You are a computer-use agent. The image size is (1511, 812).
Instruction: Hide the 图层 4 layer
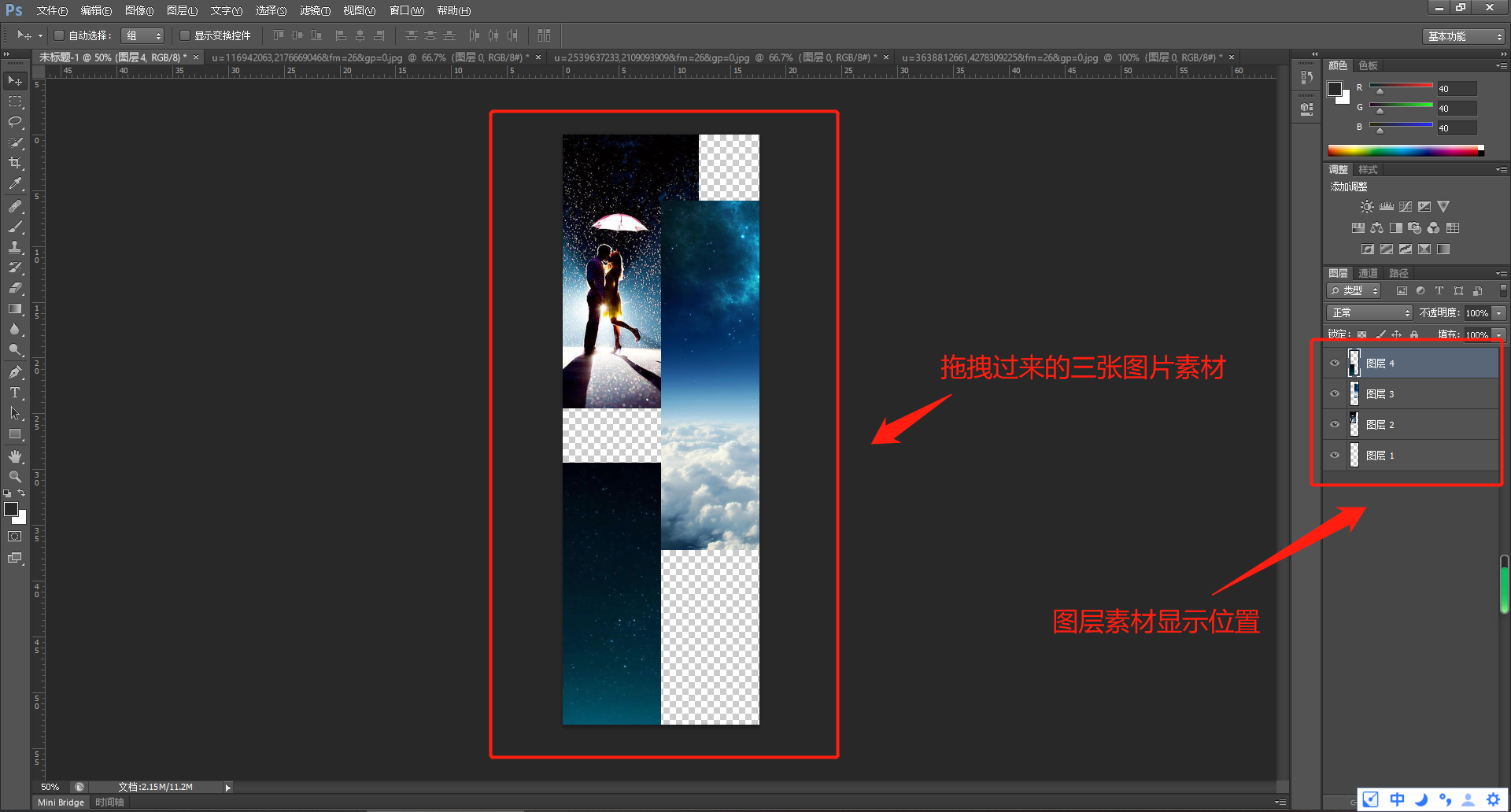1336,363
